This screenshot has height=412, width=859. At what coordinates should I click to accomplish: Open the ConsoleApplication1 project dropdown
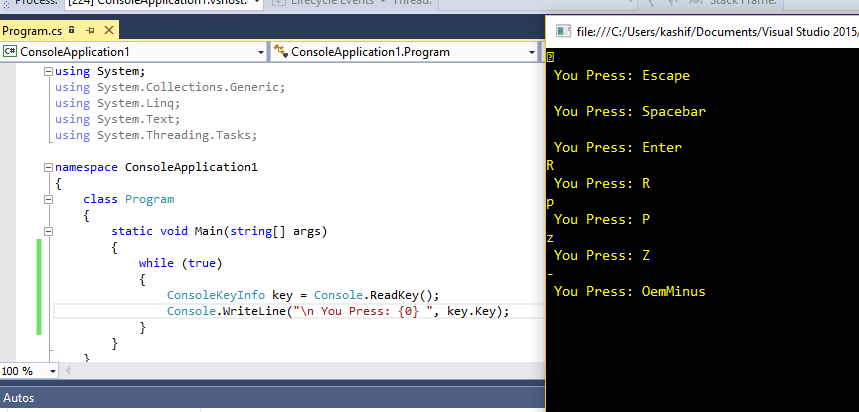(x=261, y=53)
